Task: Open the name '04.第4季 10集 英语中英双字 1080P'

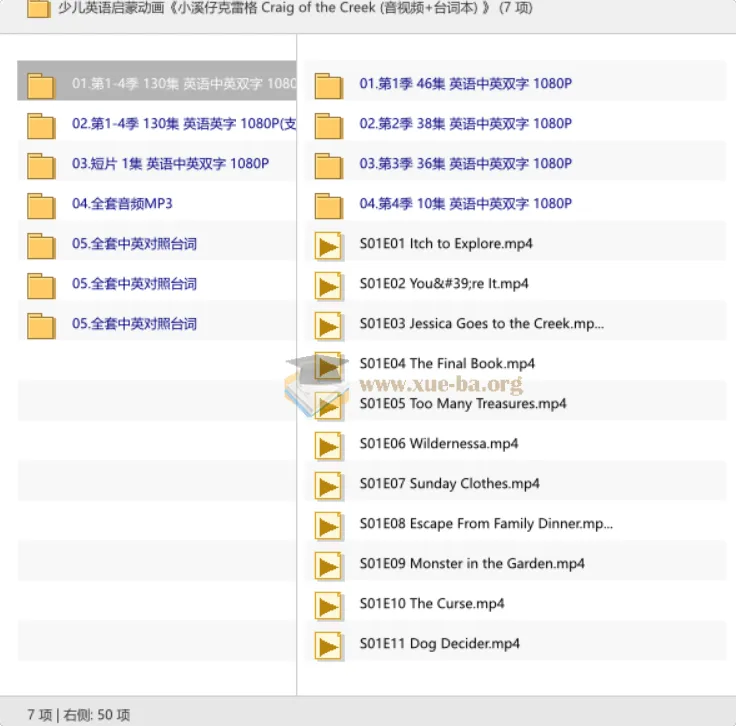Action: click(x=466, y=204)
